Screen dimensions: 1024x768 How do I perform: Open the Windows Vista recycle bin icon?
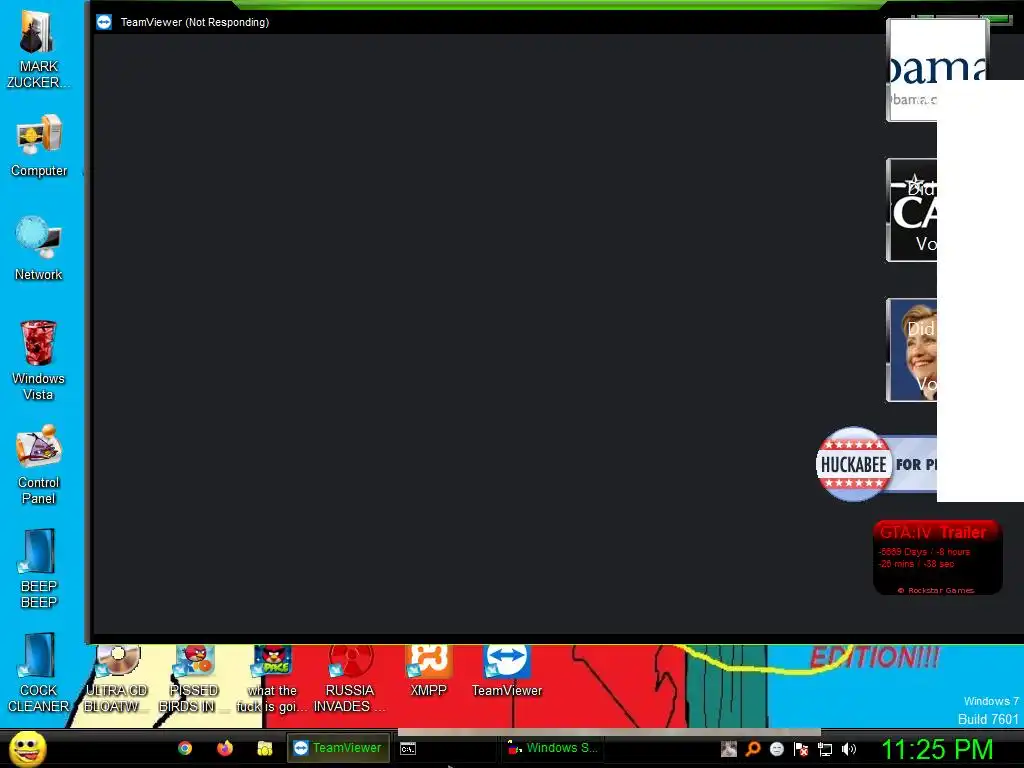coord(38,360)
